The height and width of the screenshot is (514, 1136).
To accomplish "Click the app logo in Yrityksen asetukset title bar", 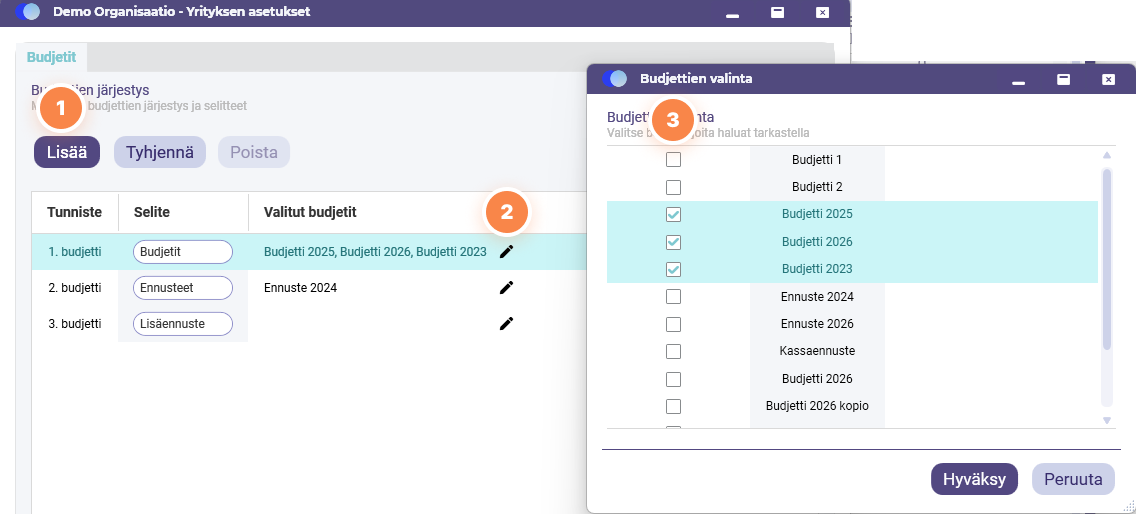I will [x=28, y=12].
